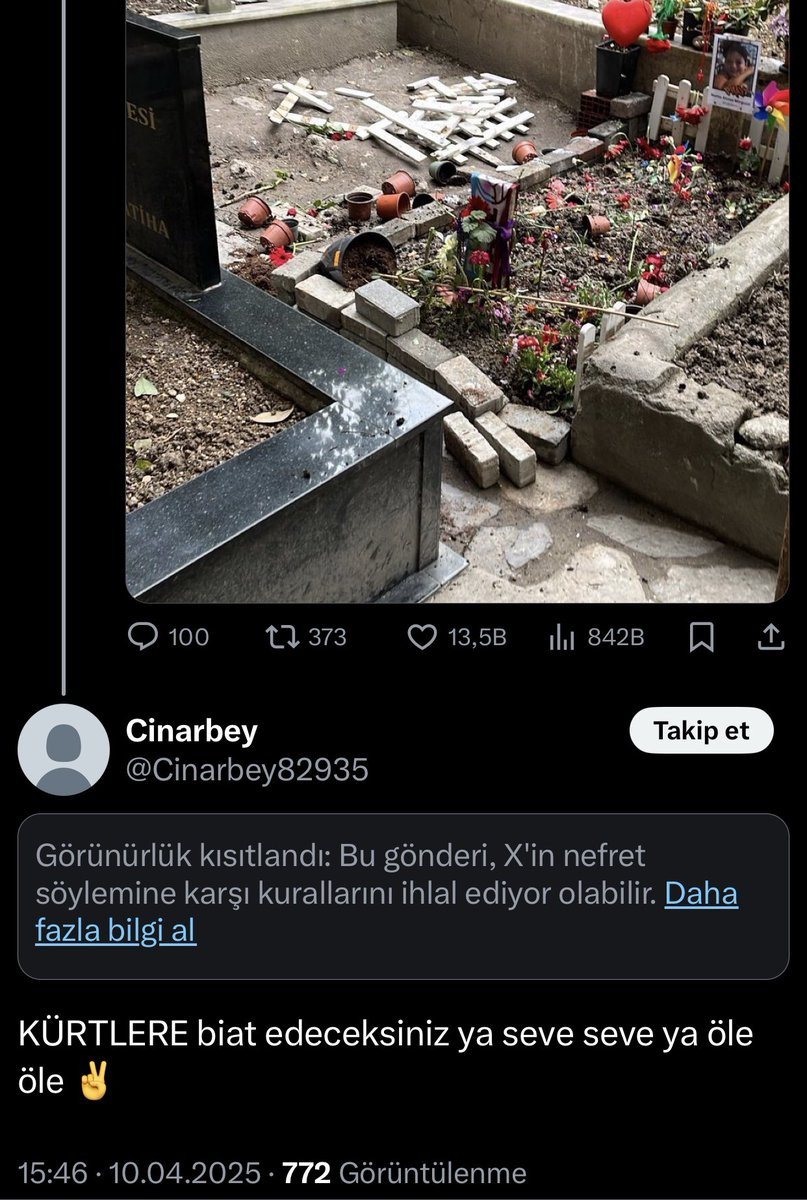Tap the repost arrows icon

[x=281, y=637]
